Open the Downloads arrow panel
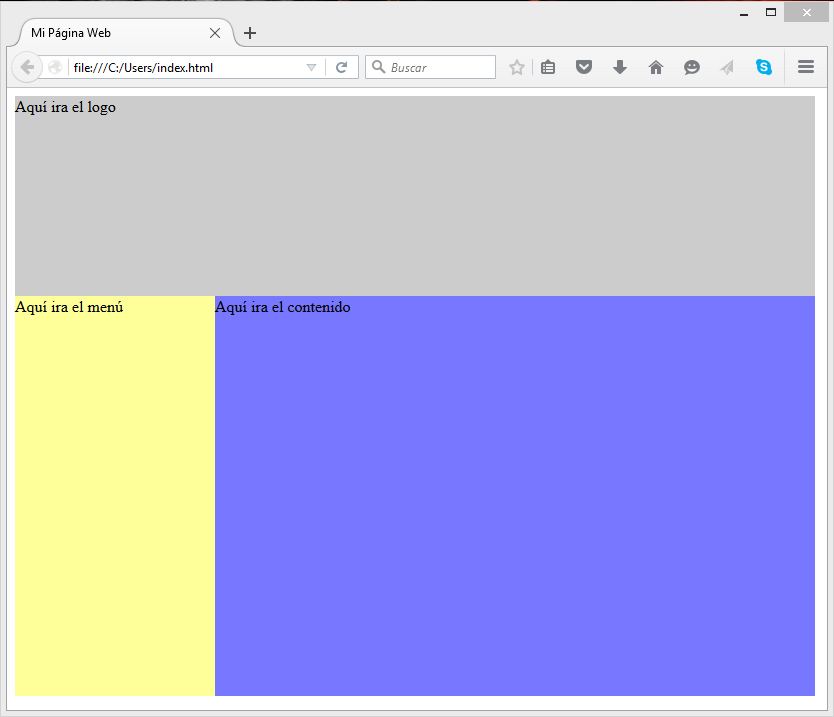 [x=620, y=67]
